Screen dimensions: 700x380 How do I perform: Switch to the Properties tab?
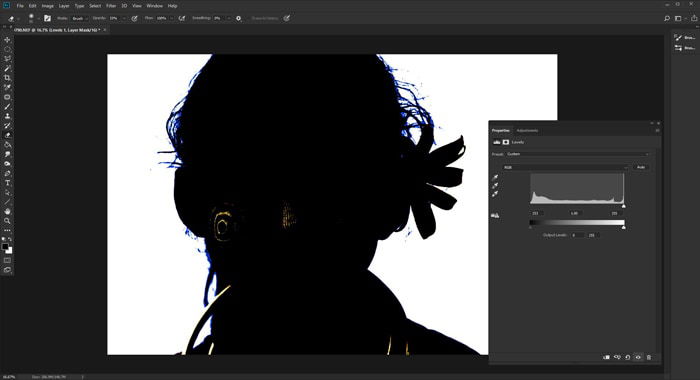[x=500, y=130]
